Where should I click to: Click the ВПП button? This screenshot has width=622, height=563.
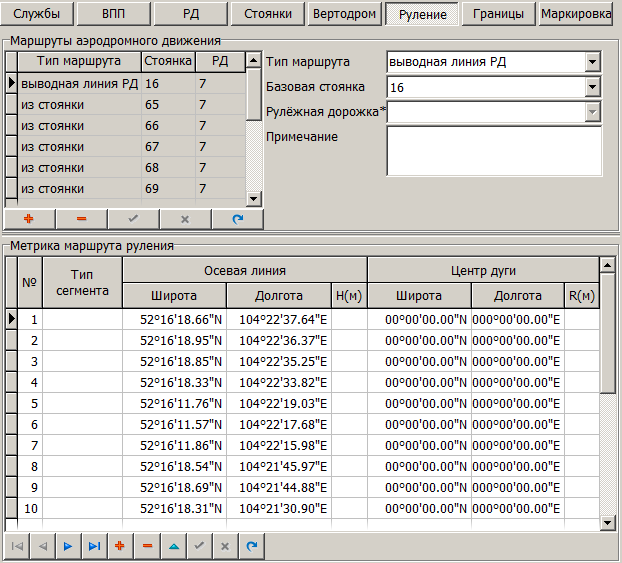(114, 15)
